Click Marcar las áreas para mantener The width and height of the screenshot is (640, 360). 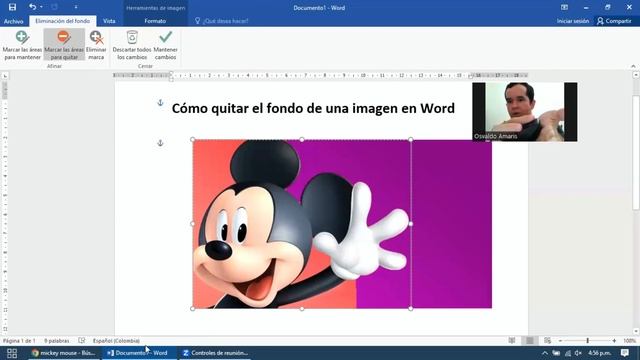[x=22, y=45]
